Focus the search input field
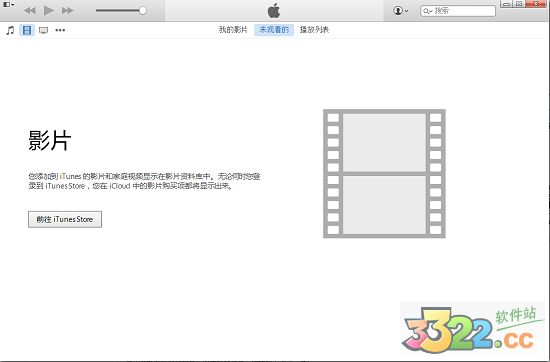This screenshot has width=550, height=362. click(x=458, y=11)
